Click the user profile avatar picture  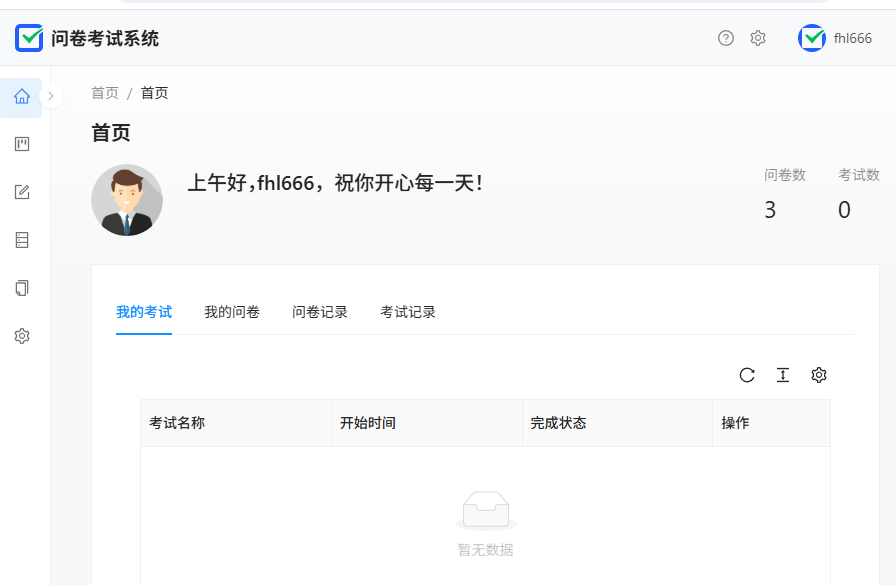click(x=127, y=200)
